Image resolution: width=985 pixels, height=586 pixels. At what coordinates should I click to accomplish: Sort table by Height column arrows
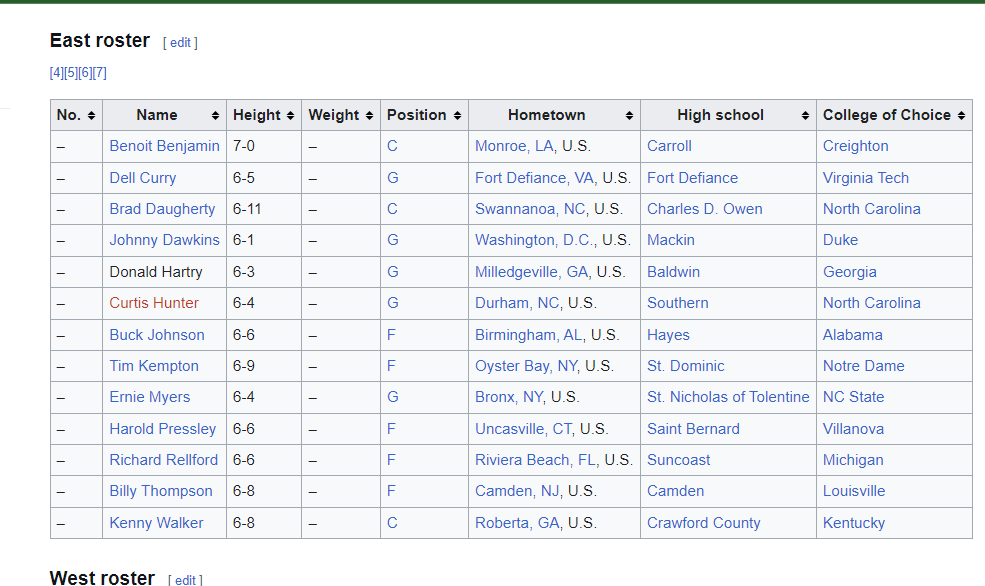[290, 116]
